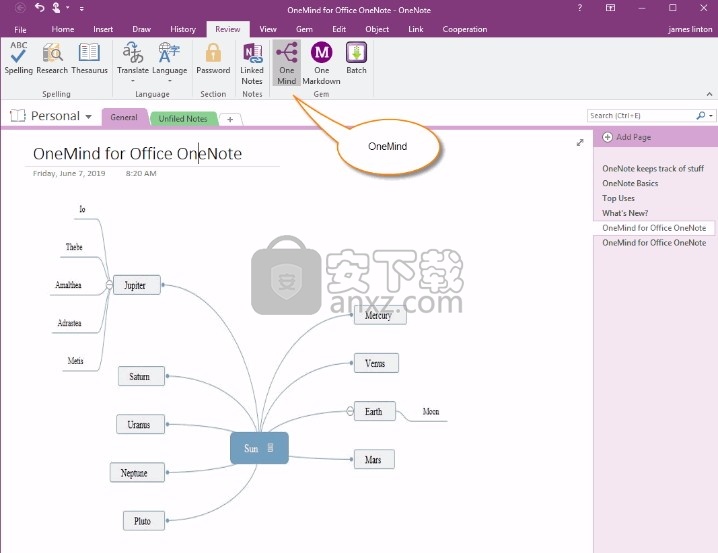Click Add Page

pos(626,137)
